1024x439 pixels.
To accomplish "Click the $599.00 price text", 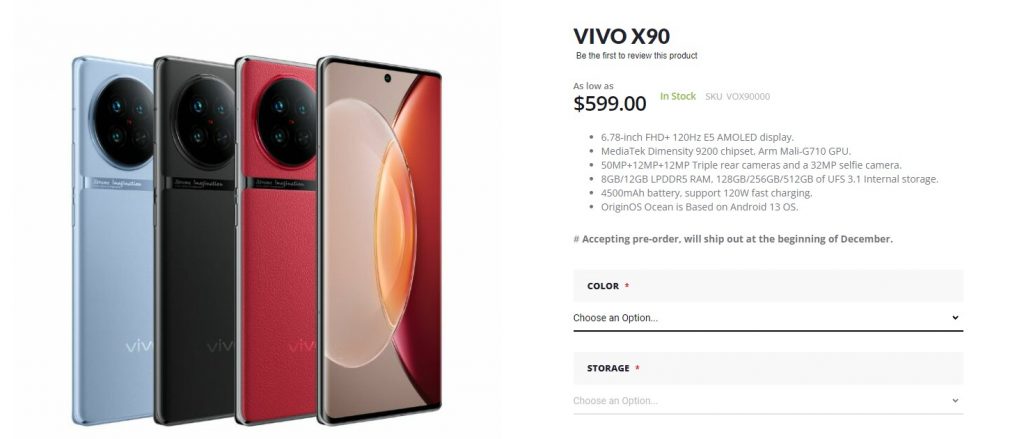I will coord(610,103).
